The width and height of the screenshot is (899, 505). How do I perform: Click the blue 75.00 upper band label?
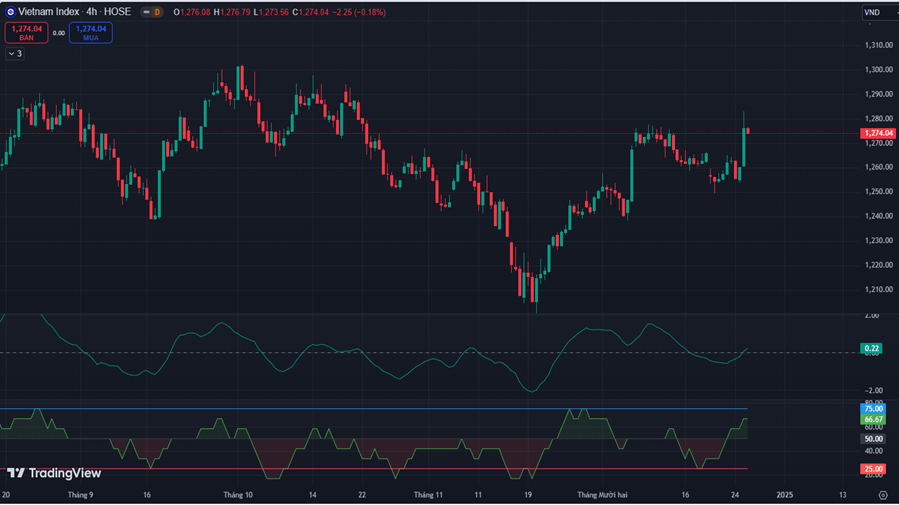[x=872, y=409]
